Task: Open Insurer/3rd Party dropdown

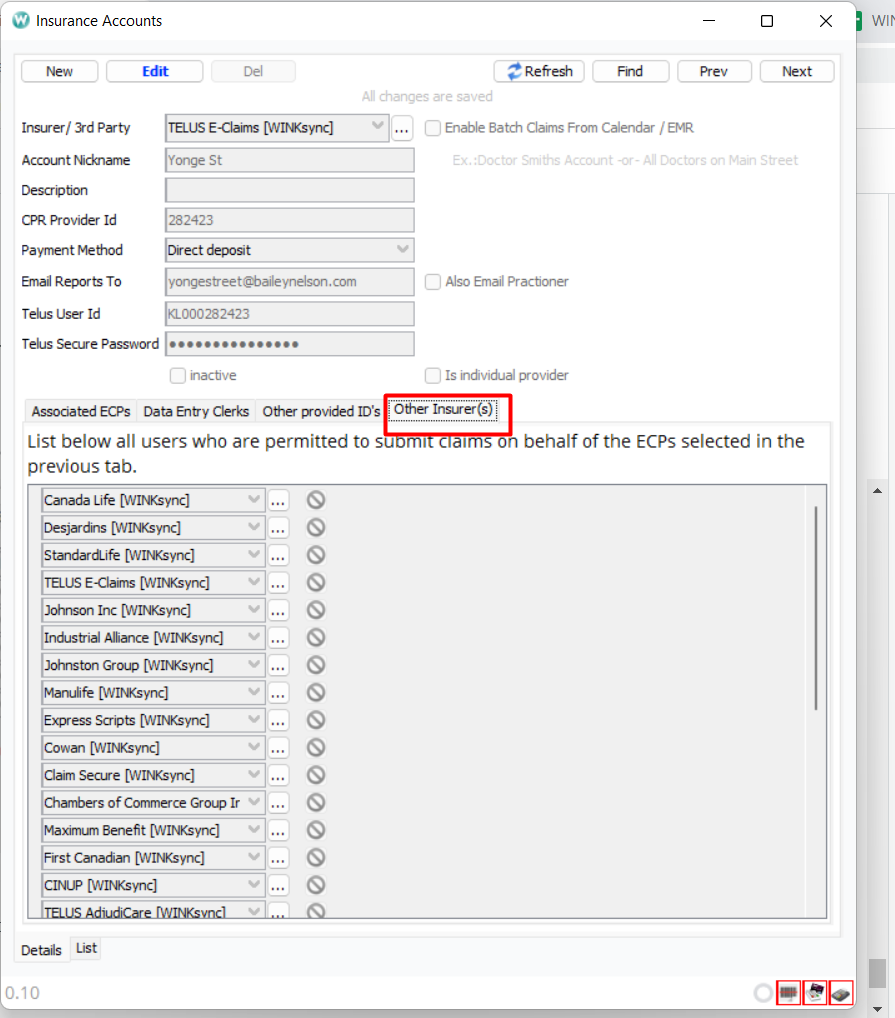Action: point(378,127)
